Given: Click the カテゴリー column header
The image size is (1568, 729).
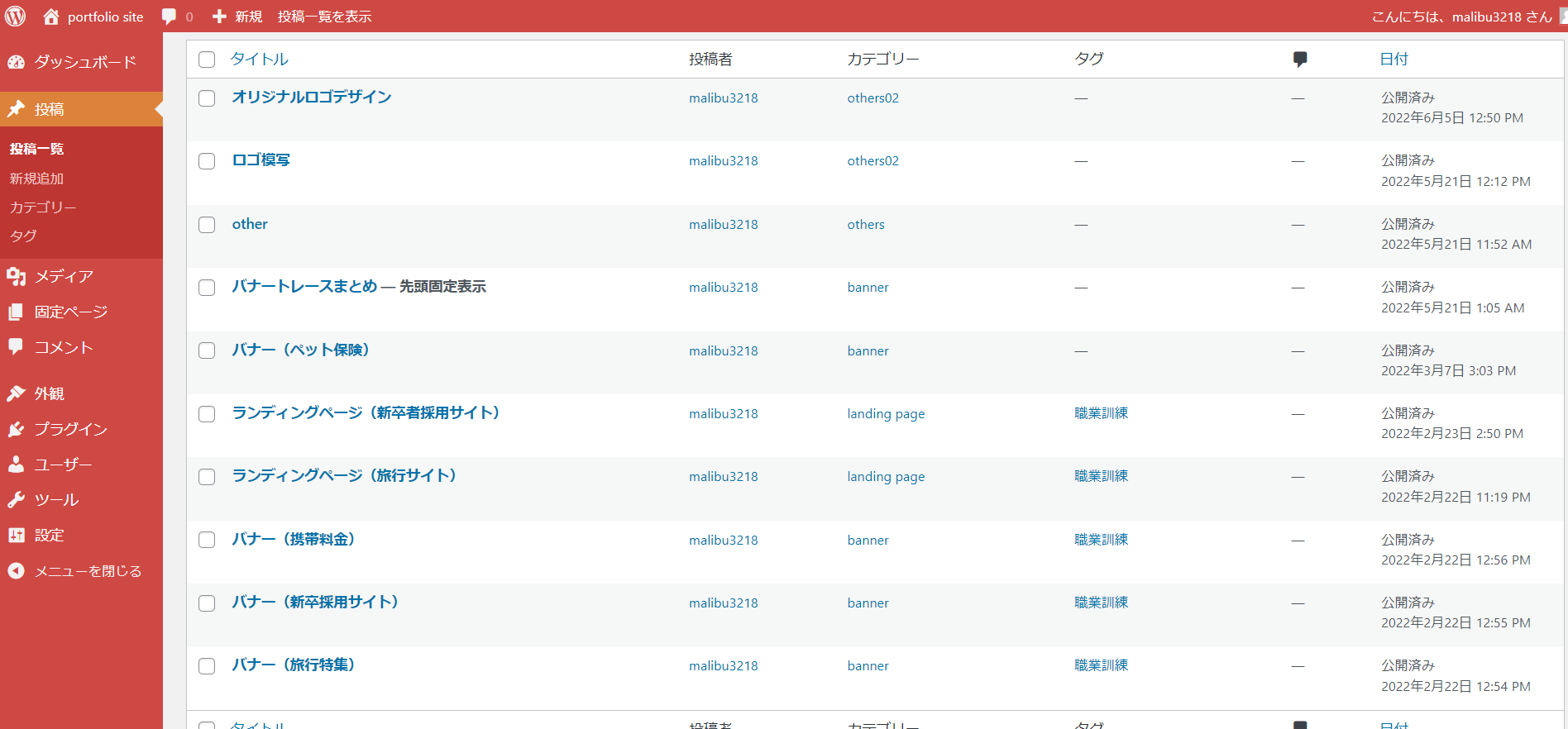Looking at the screenshot, I should 883,60.
